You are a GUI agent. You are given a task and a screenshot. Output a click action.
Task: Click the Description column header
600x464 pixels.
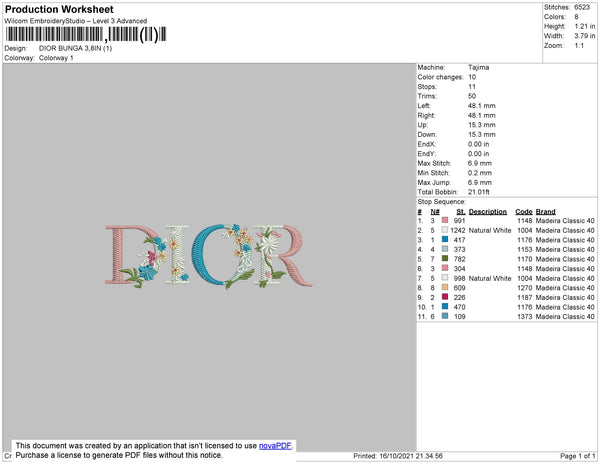(x=488, y=212)
